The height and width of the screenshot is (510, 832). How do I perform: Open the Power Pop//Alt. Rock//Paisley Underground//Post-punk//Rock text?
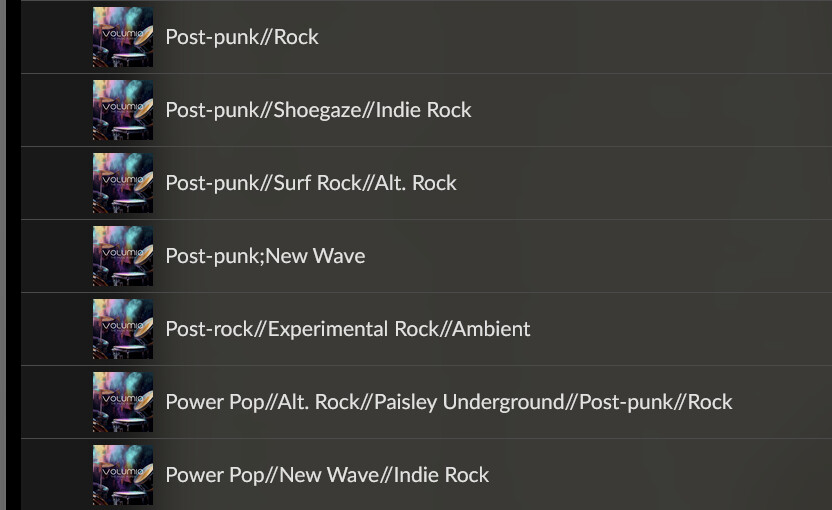pos(449,402)
